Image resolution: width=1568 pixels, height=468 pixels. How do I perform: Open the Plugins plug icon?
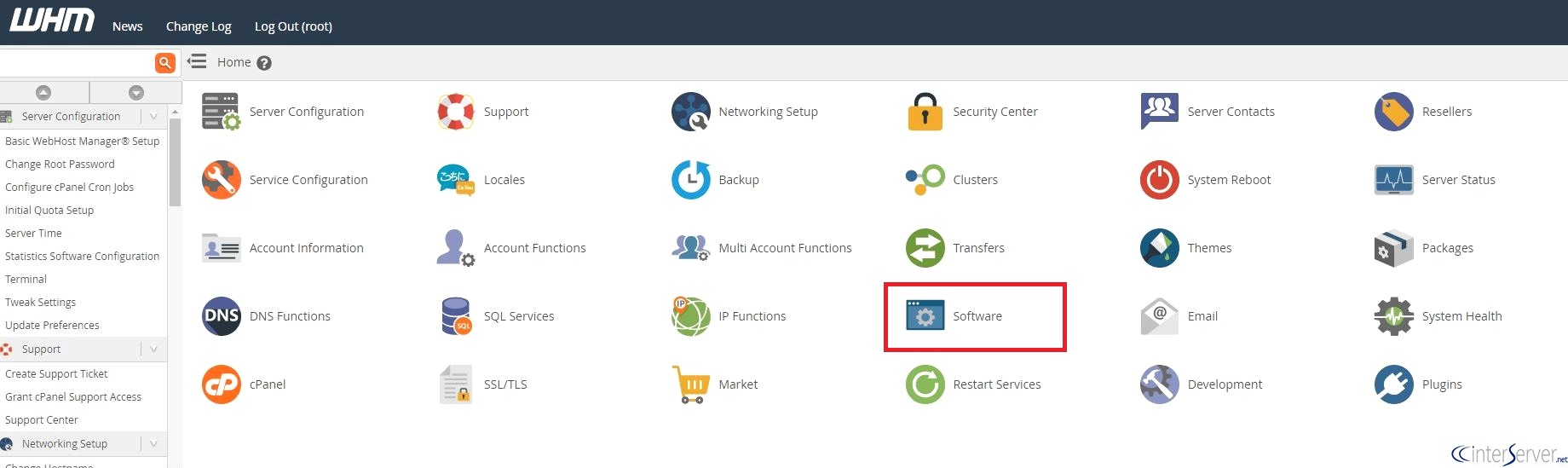1394,384
